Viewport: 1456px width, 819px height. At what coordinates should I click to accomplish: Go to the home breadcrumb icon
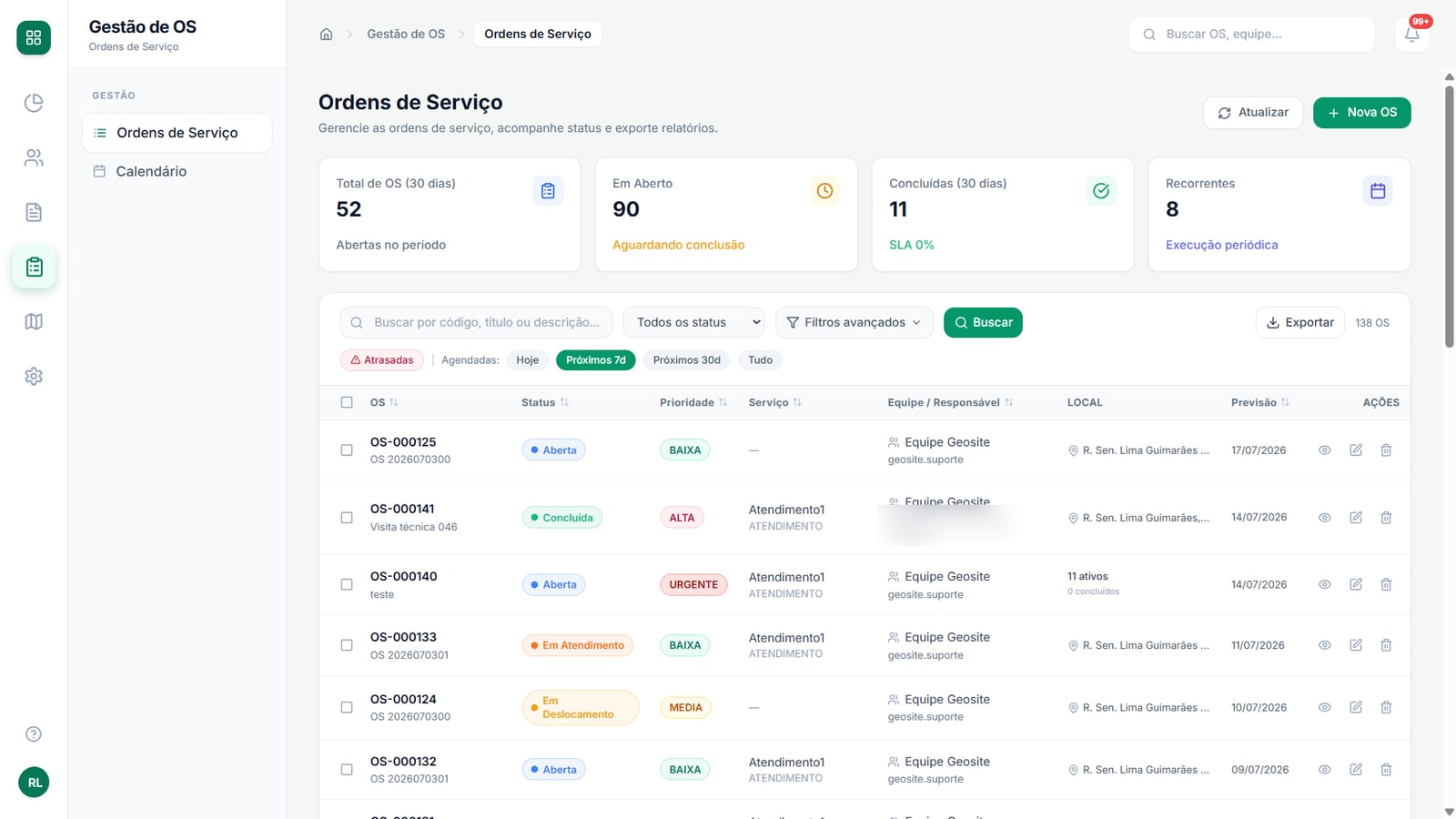[x=326, y=35]
